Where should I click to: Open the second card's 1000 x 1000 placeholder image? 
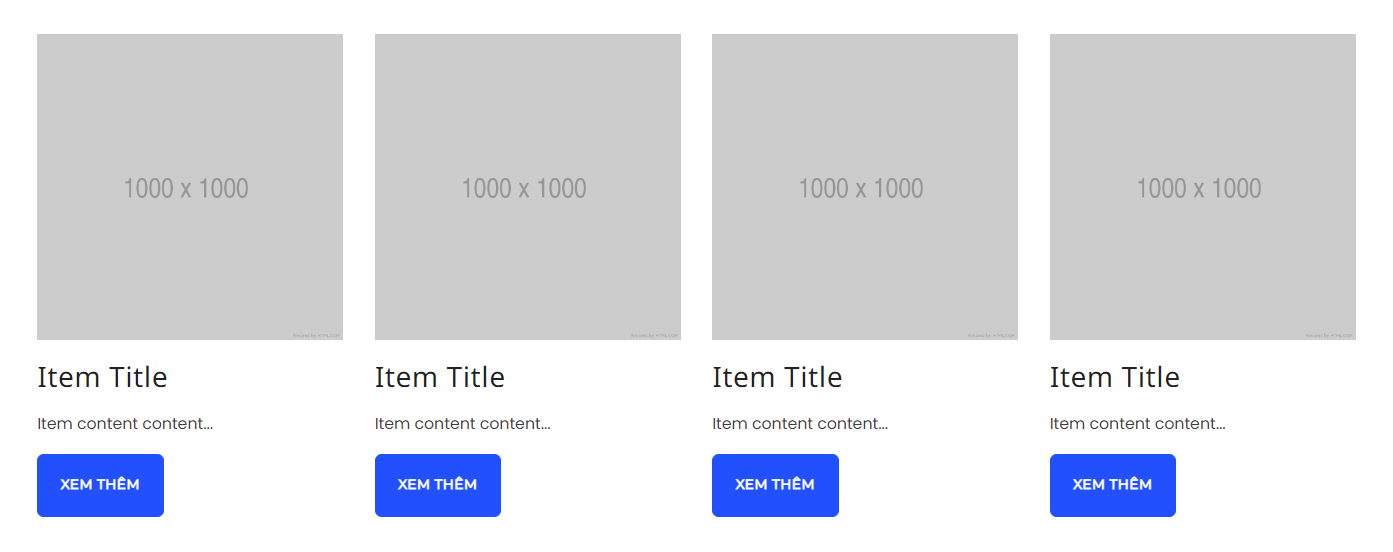528,187
